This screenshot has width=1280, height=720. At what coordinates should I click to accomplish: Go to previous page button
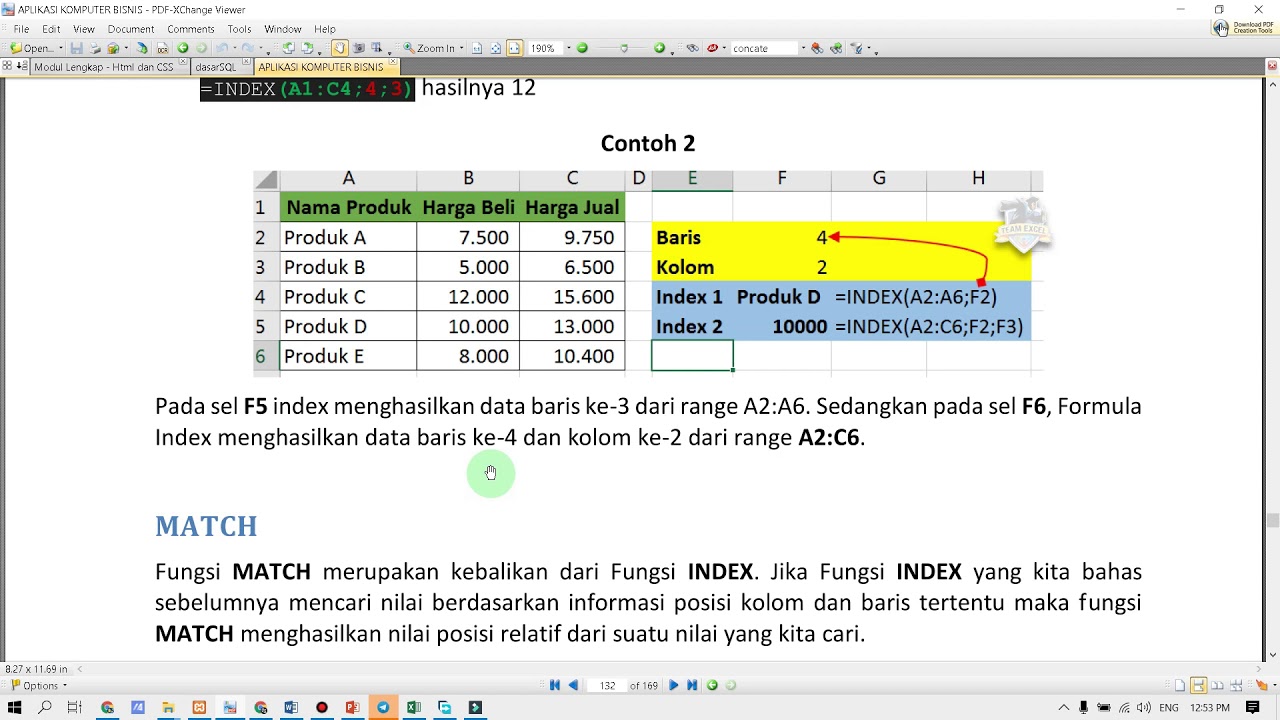pyautogui.click(x=573, y=685)
